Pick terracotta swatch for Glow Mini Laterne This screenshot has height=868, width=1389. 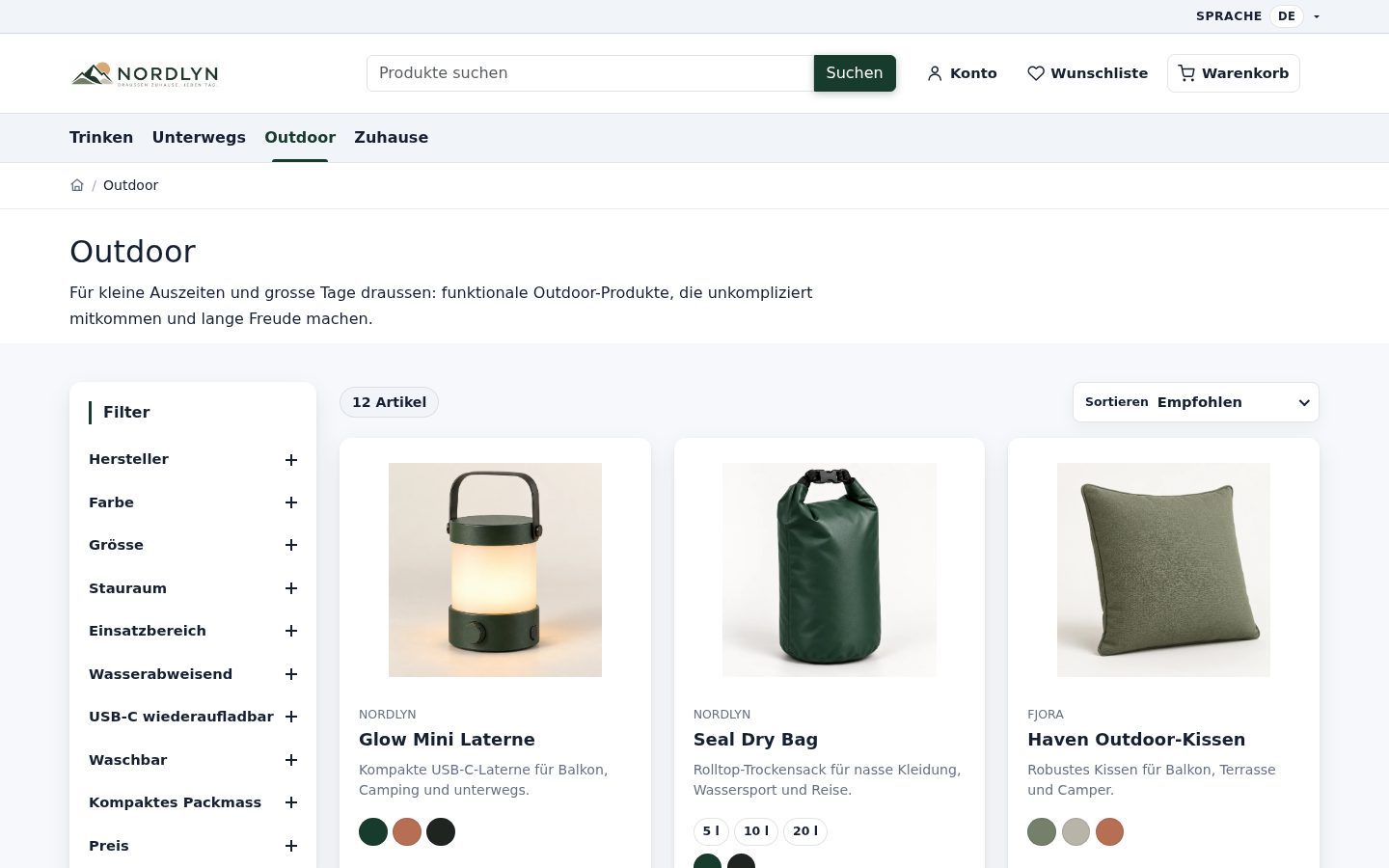click(407, 831)
